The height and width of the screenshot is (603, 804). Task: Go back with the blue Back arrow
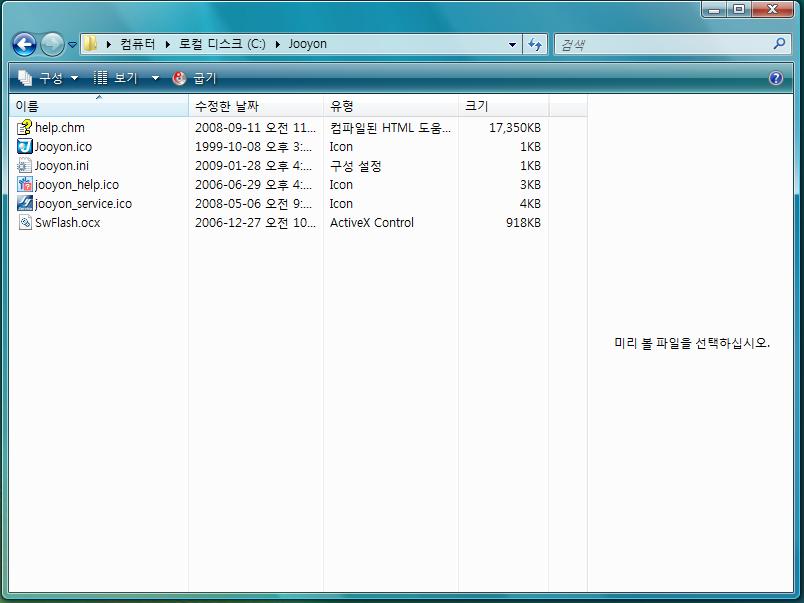tap(24, 45)
